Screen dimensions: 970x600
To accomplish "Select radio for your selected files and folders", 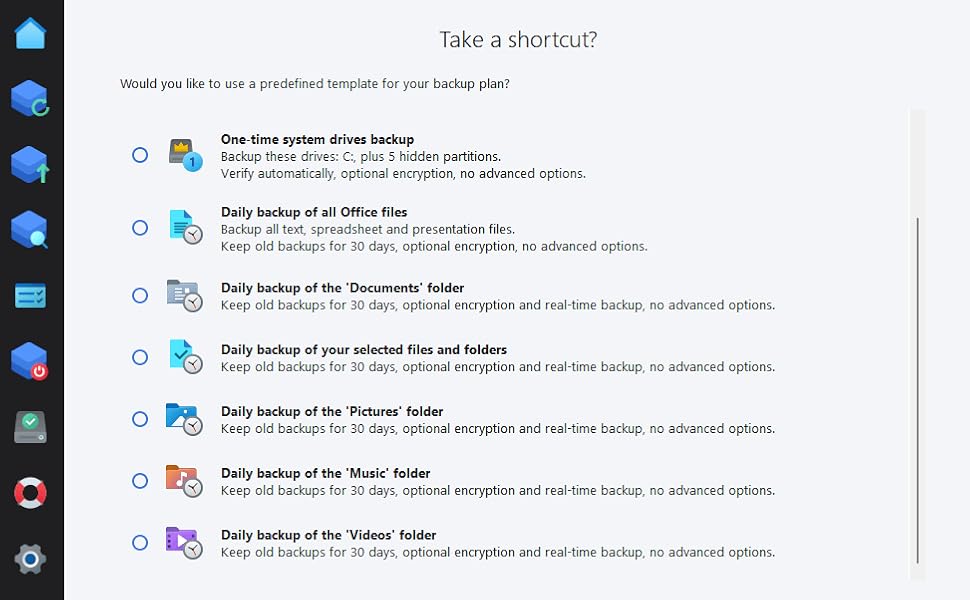I will point(140,358).
